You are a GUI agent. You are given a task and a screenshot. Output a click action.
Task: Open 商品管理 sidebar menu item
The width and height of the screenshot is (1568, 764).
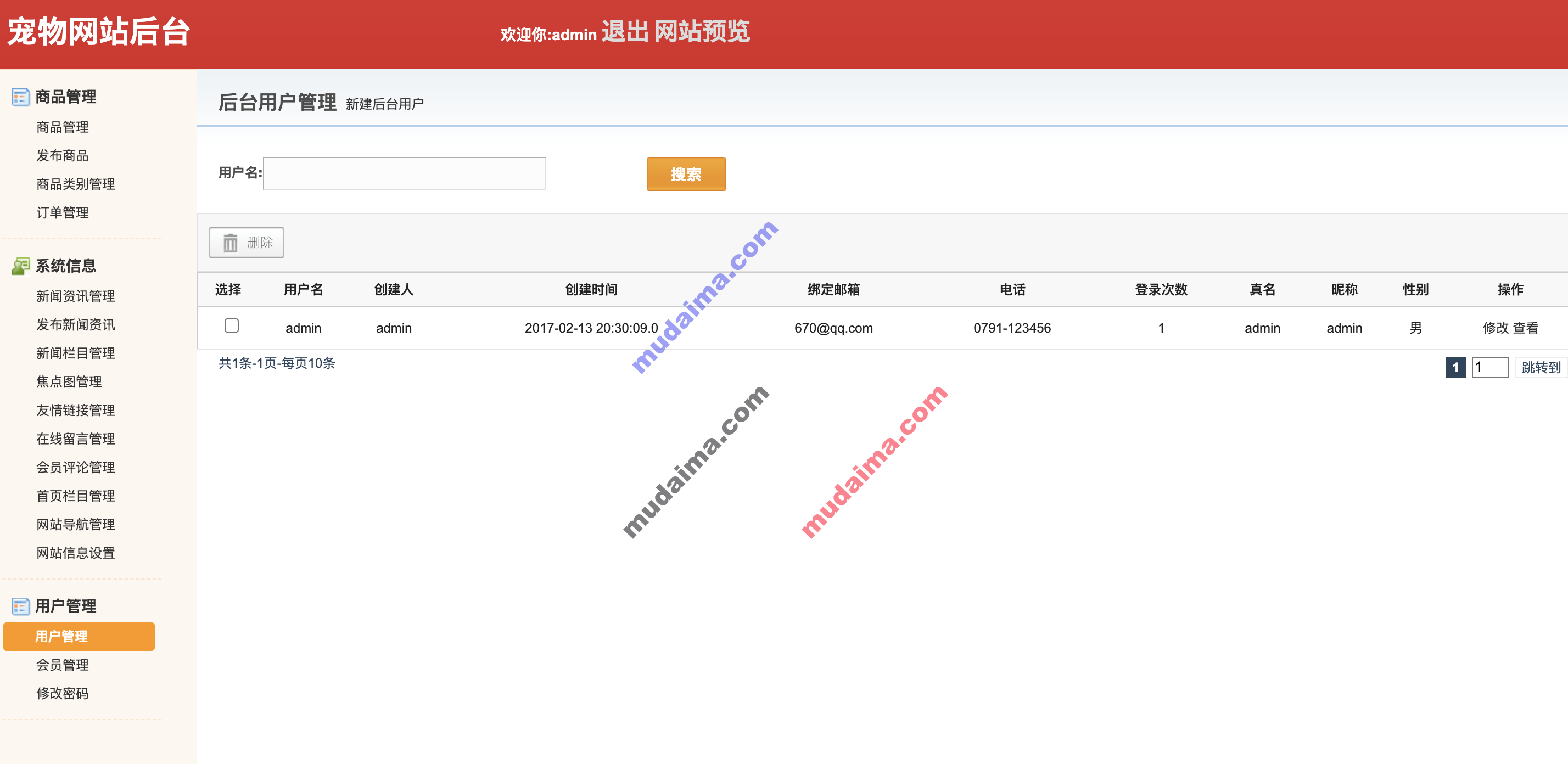coord(62,127)
